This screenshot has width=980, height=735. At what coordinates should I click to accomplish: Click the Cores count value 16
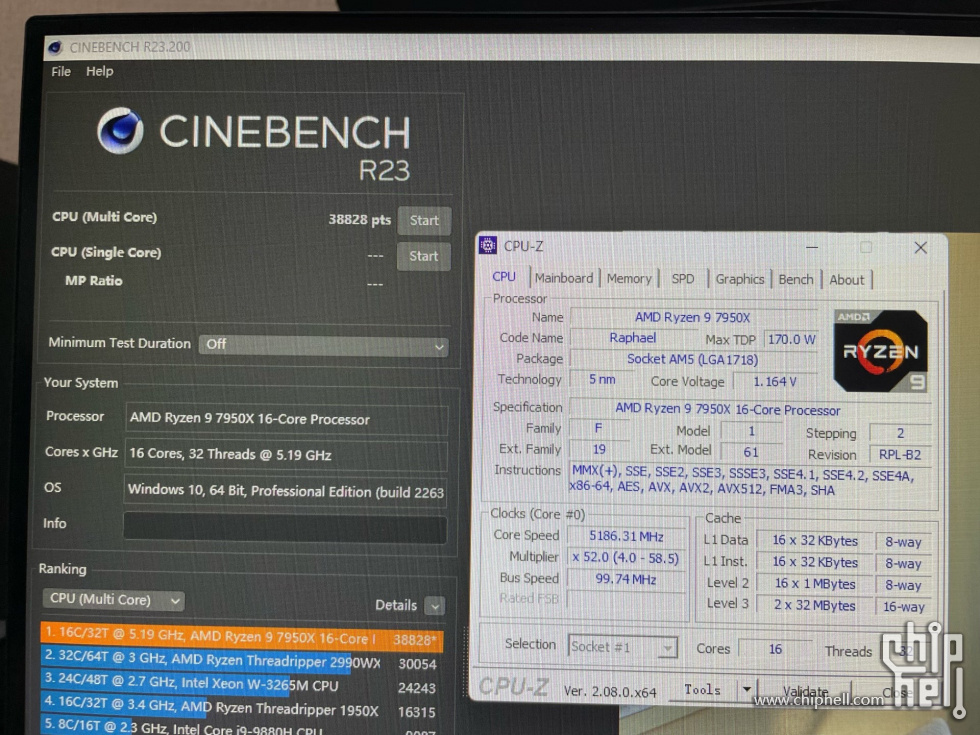point(775,649)
